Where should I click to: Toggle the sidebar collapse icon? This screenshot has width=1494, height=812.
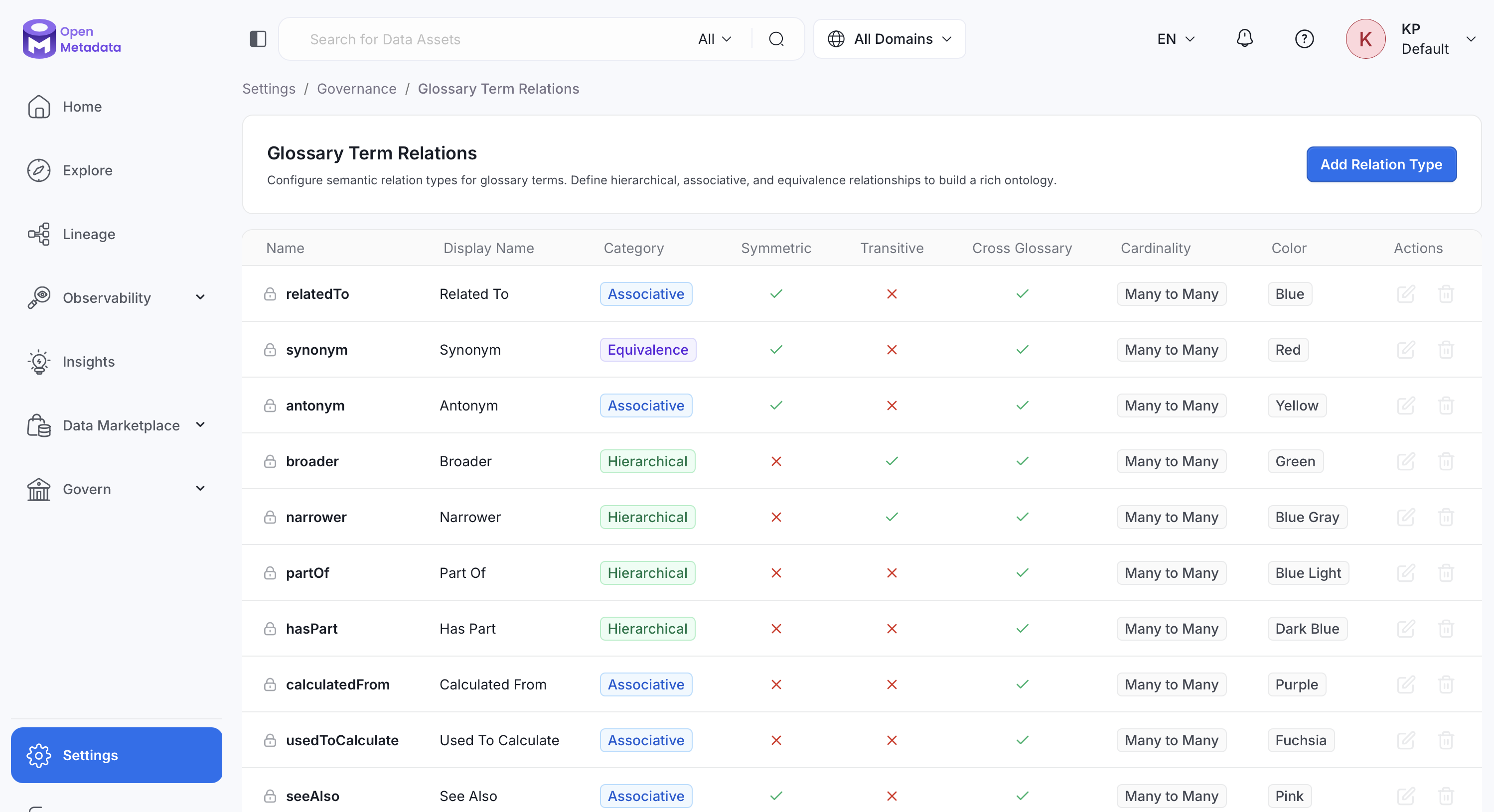tap(258, 39)
